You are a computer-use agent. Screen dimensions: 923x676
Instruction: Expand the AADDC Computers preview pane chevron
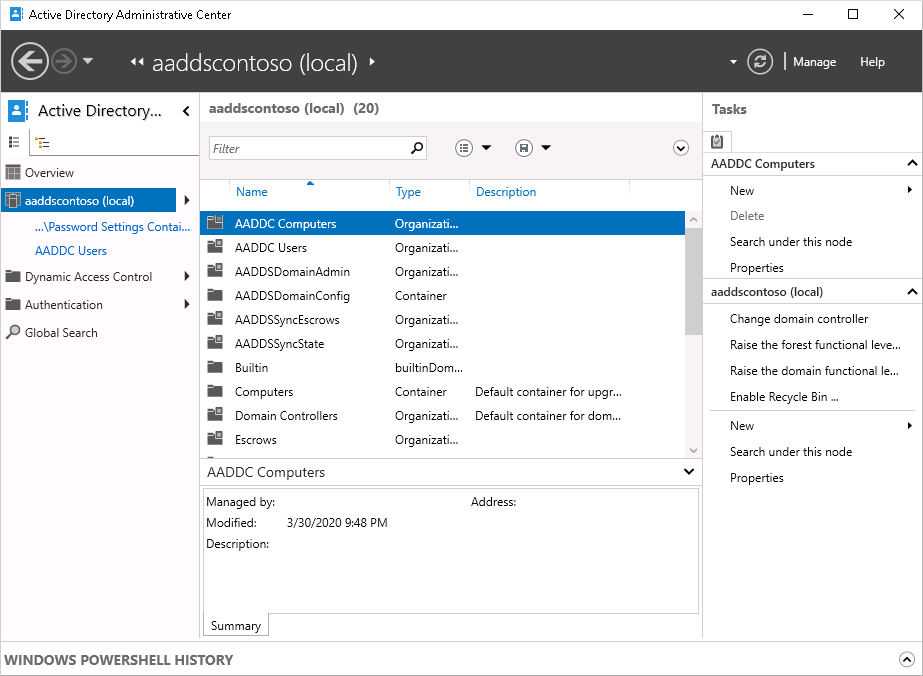687,471
